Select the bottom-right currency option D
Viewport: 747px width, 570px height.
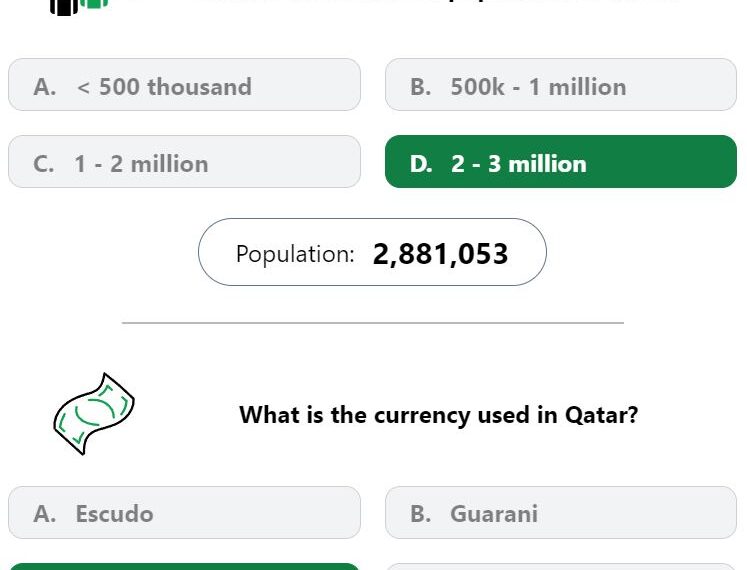coord(561,567)
